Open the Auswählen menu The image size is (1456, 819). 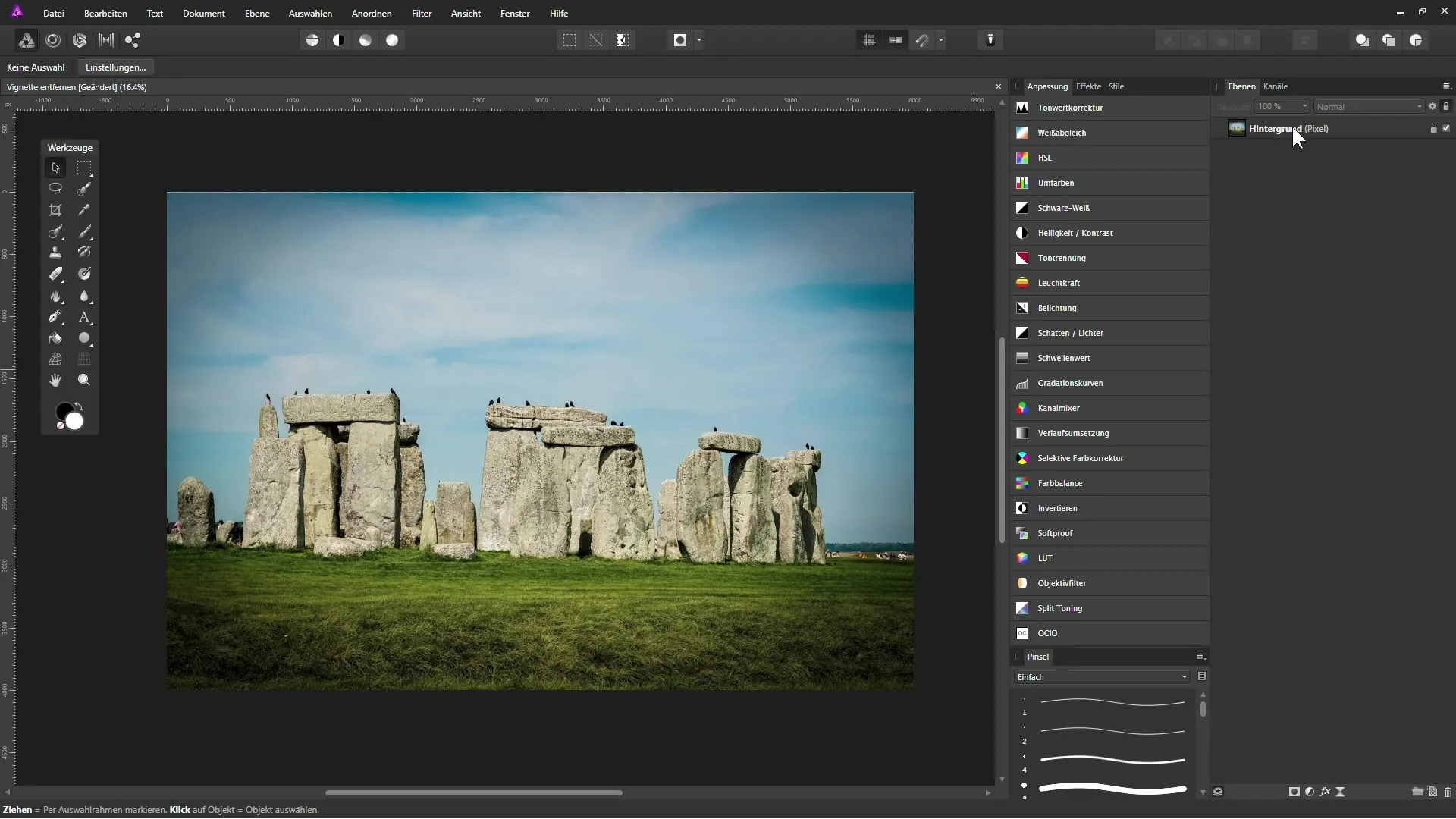click(310, 14)
